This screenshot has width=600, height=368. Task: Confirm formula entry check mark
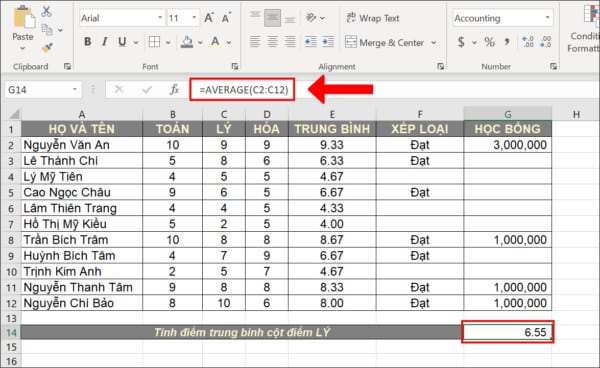(147, 90)
